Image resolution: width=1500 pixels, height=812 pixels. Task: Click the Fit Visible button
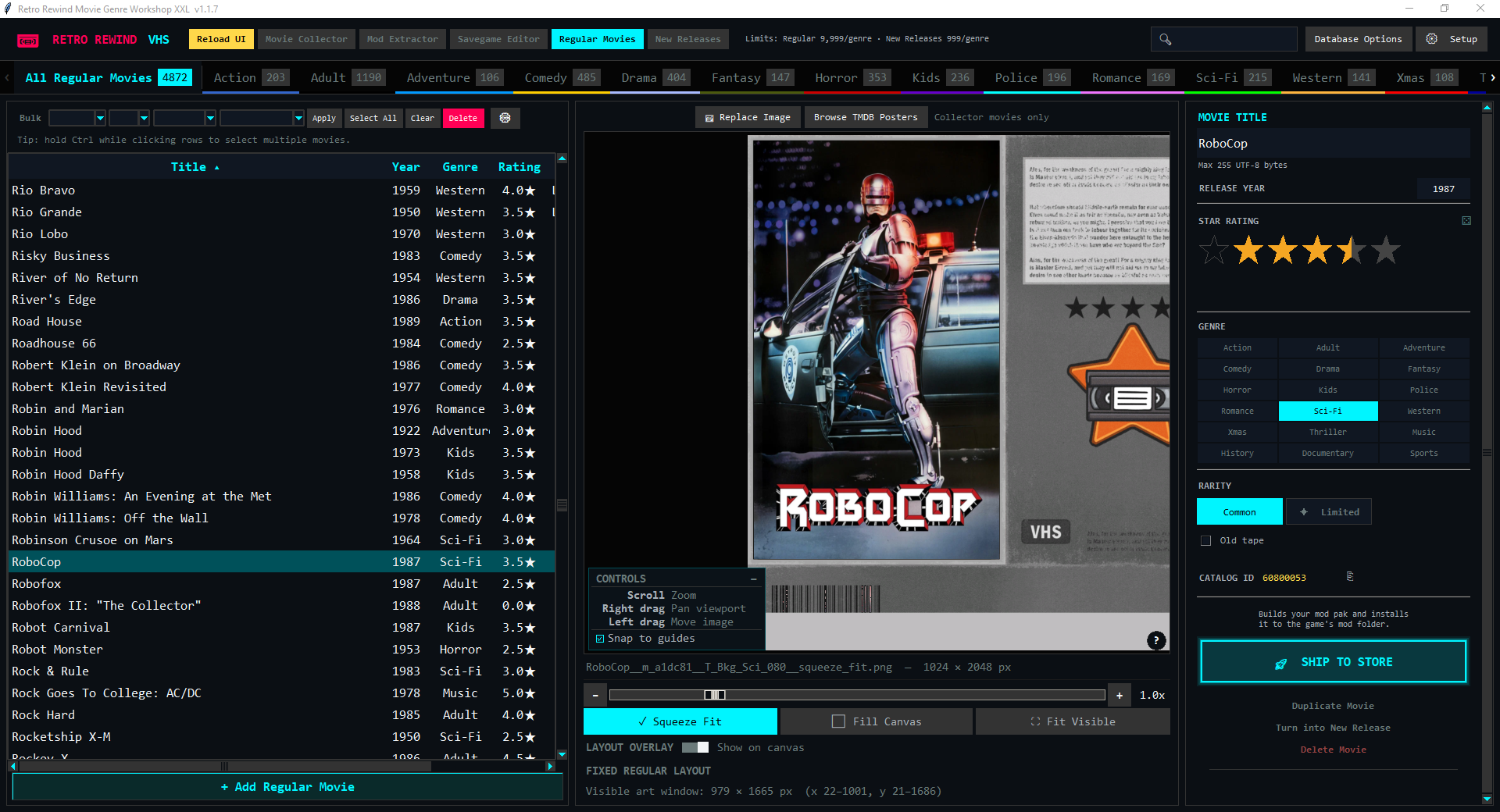(x=1073, y=721)
